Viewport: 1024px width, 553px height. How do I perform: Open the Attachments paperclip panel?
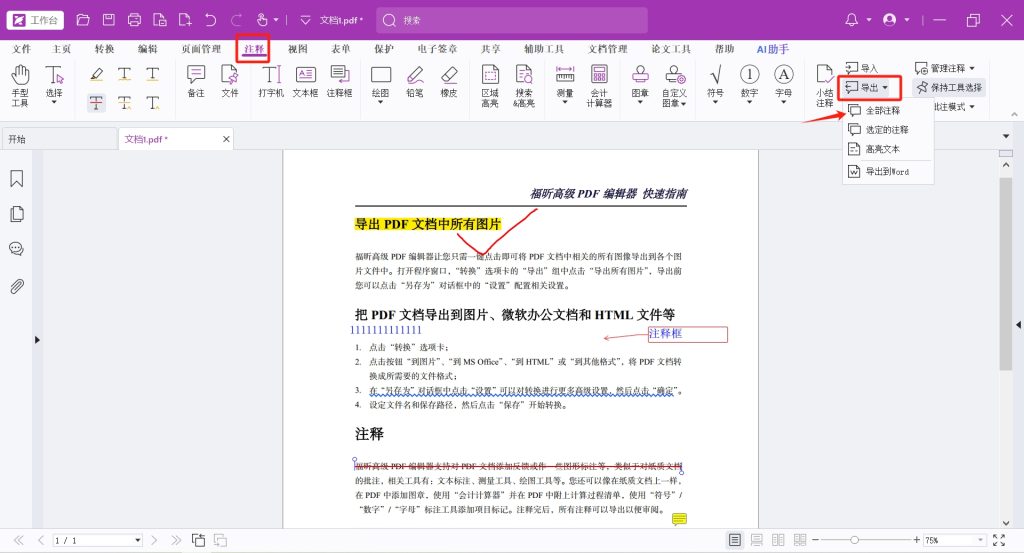coord(17,286)
